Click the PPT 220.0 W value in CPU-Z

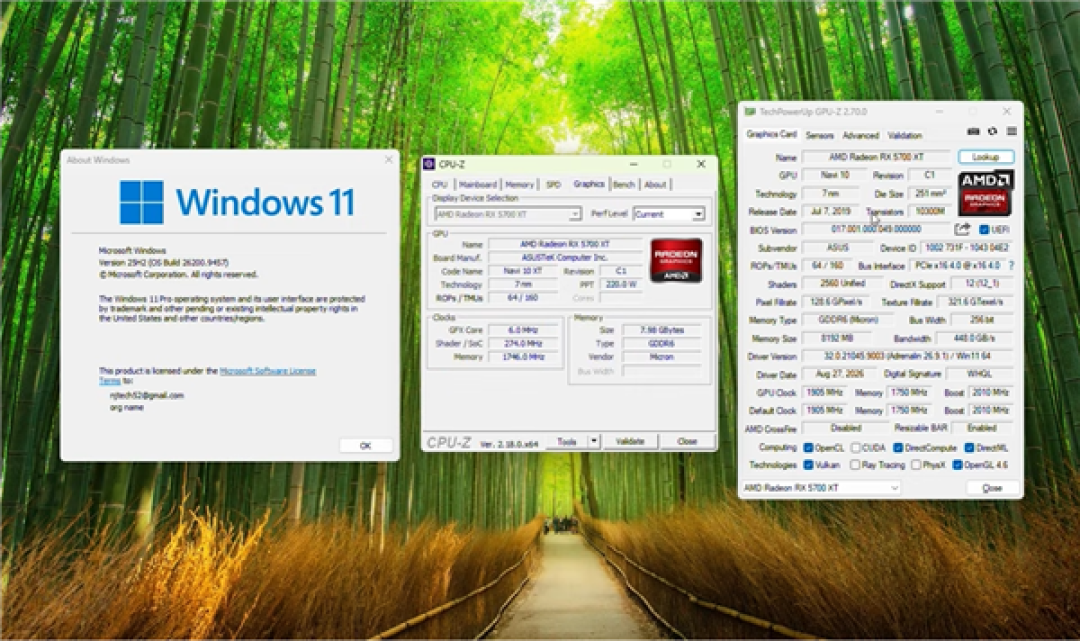[x=621, y=284]
